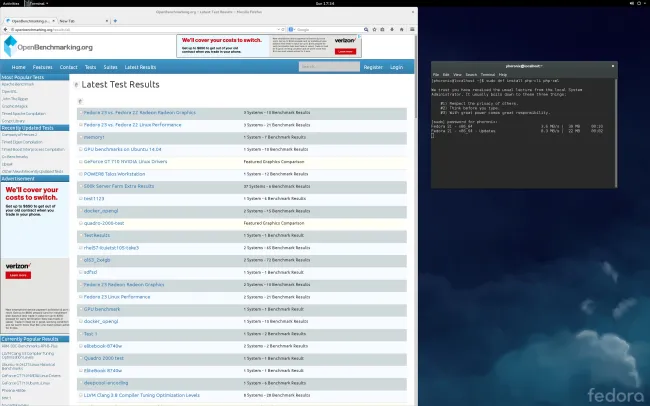Show bookmarks list icon in Firefox toolbar
Image resolution: width=650 pixels, height=406 pixels.
click(382, 29)
